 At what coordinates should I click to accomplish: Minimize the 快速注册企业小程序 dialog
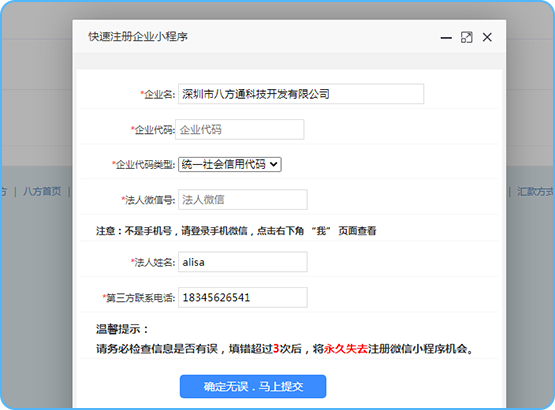click(x=446, y=38)
